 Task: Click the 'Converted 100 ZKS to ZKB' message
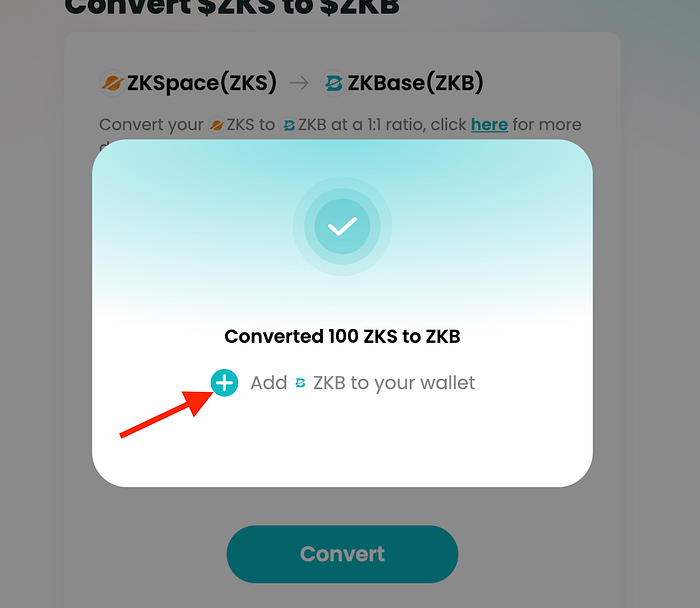342,337
